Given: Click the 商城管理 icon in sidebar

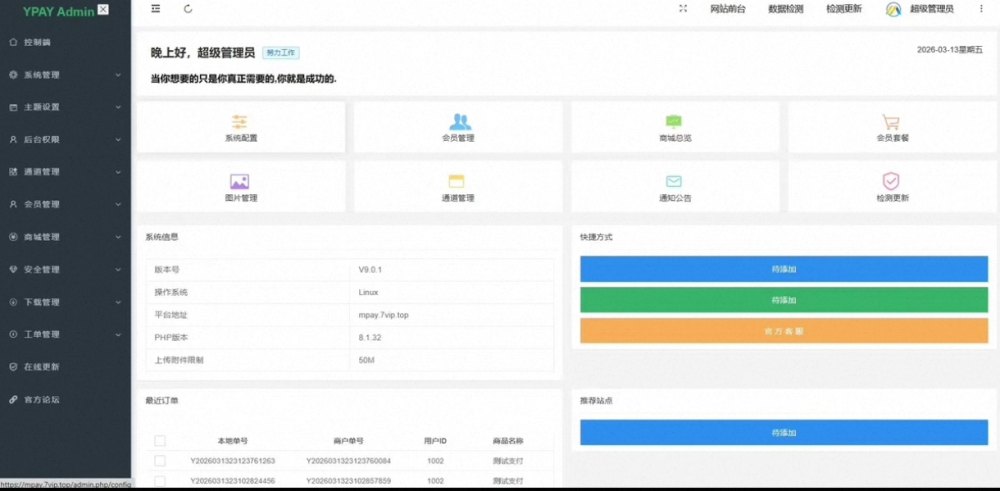Looking at the screenshot, I should [13, 237].
